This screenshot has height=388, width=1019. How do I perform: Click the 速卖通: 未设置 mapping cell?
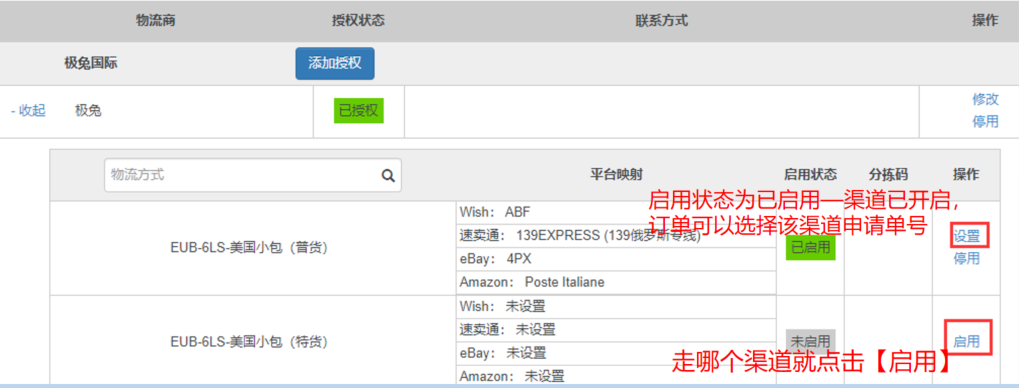point(617,330)
